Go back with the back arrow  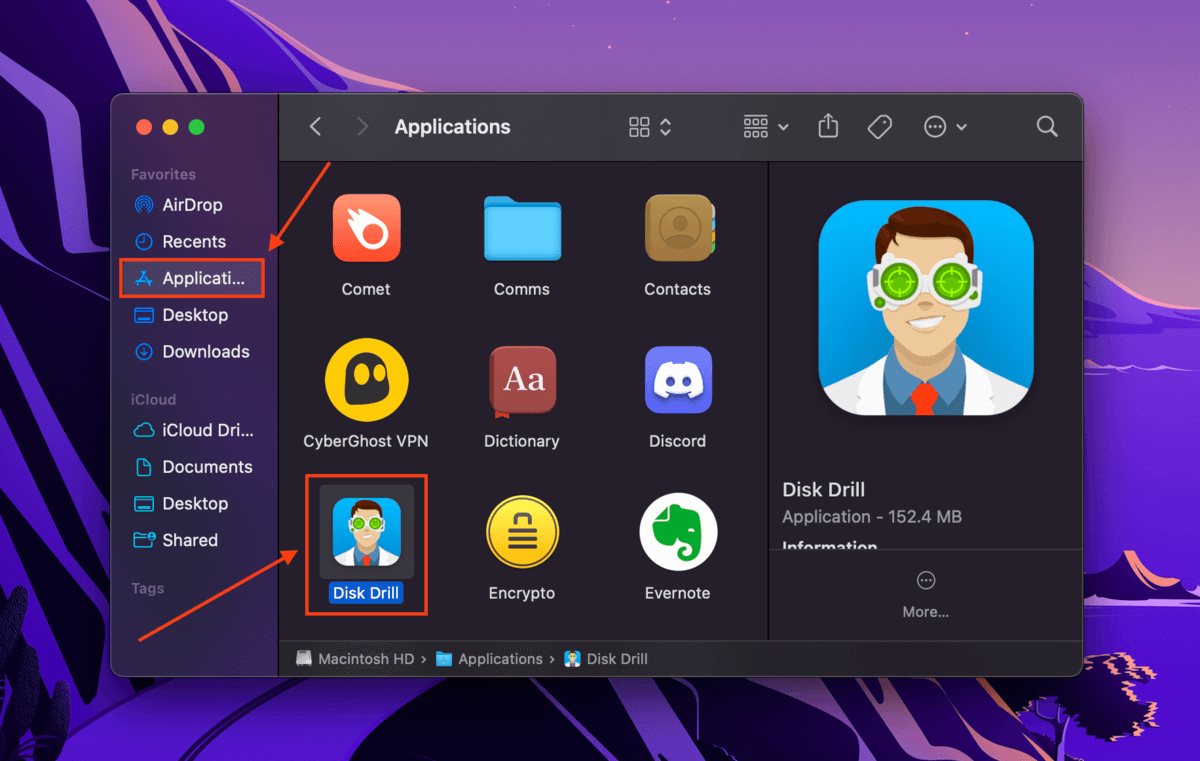pyautogui.click(x=315, y=127)
